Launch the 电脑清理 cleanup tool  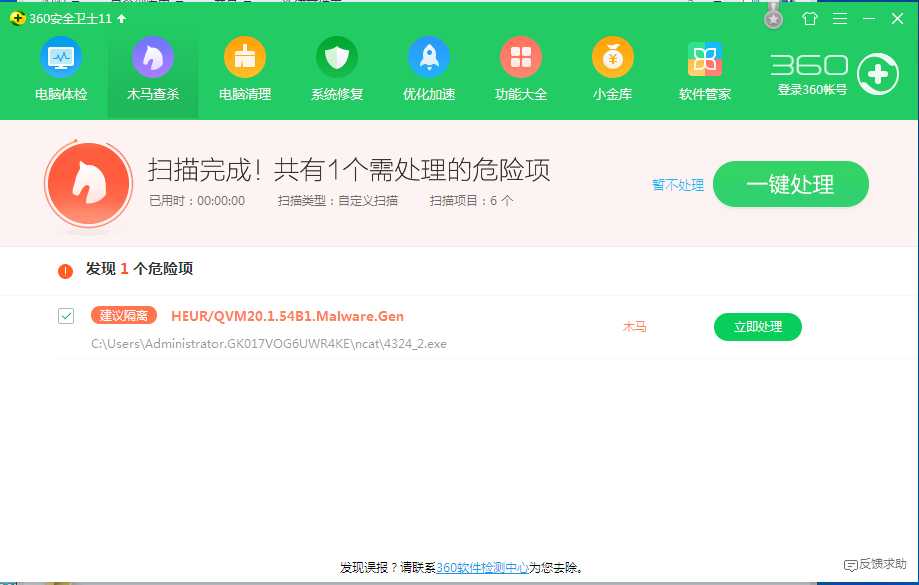click(245, 68)
